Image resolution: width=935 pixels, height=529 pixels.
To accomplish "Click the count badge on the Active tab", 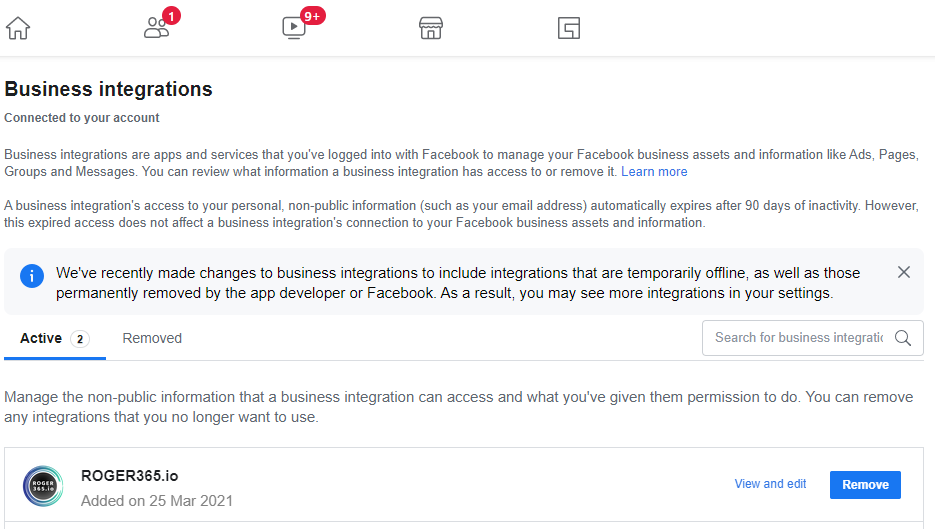I will [80, 339].
